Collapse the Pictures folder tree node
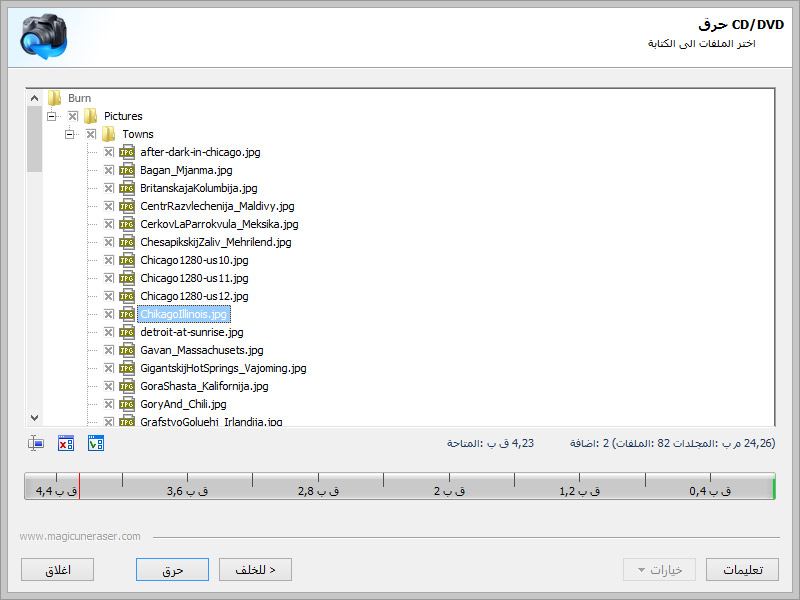The image size is (800, 600). tap(52, 116)
